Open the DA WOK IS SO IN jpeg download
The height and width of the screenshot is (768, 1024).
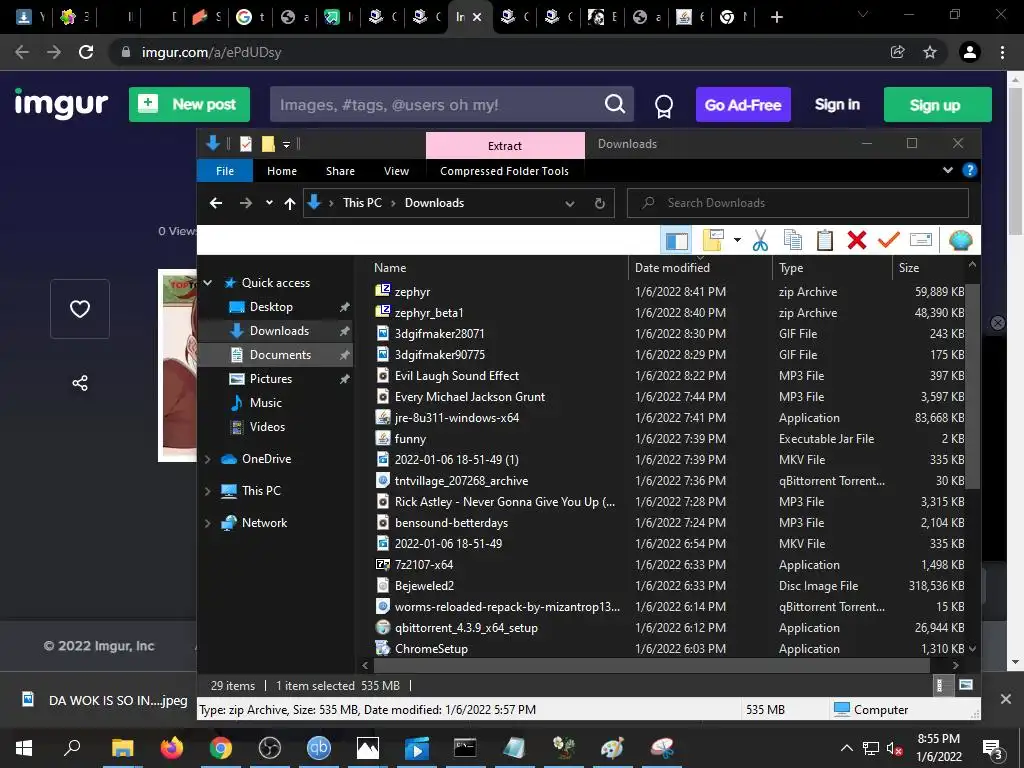pyautogui.click(x=104, y=700)
